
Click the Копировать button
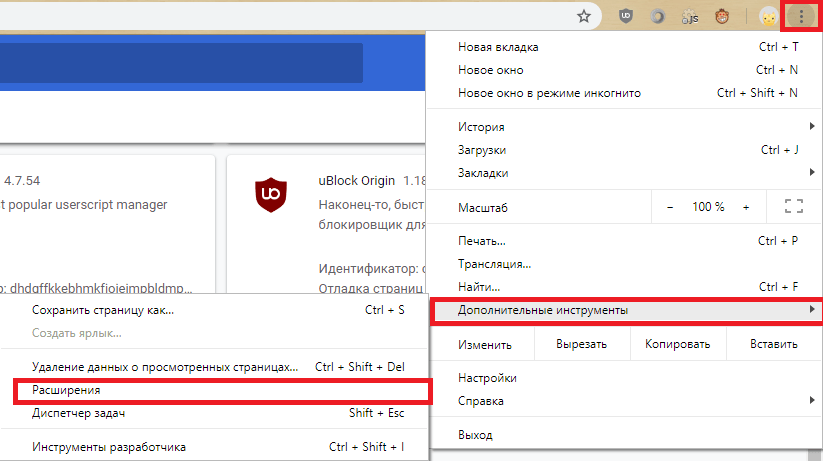(x=678, y=344)
